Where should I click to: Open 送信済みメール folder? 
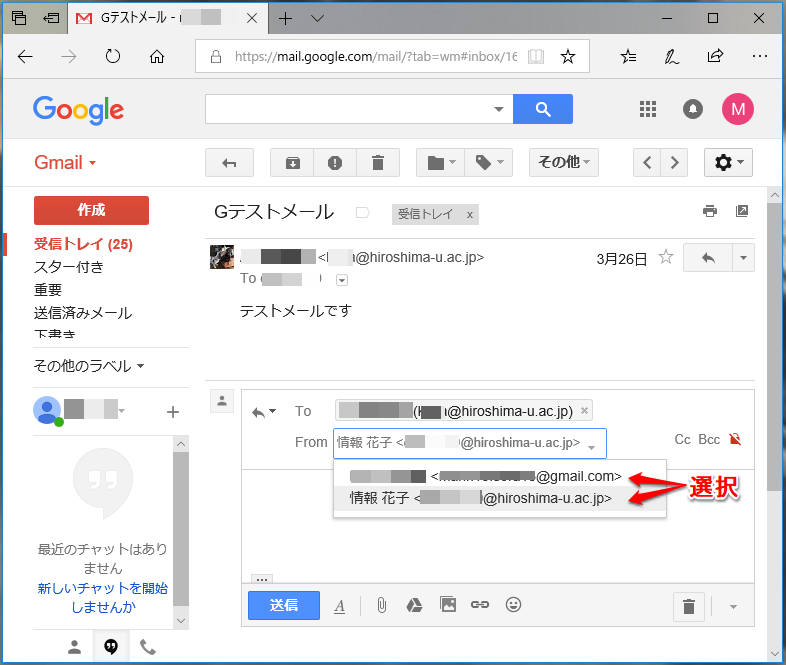coord(83,313)
